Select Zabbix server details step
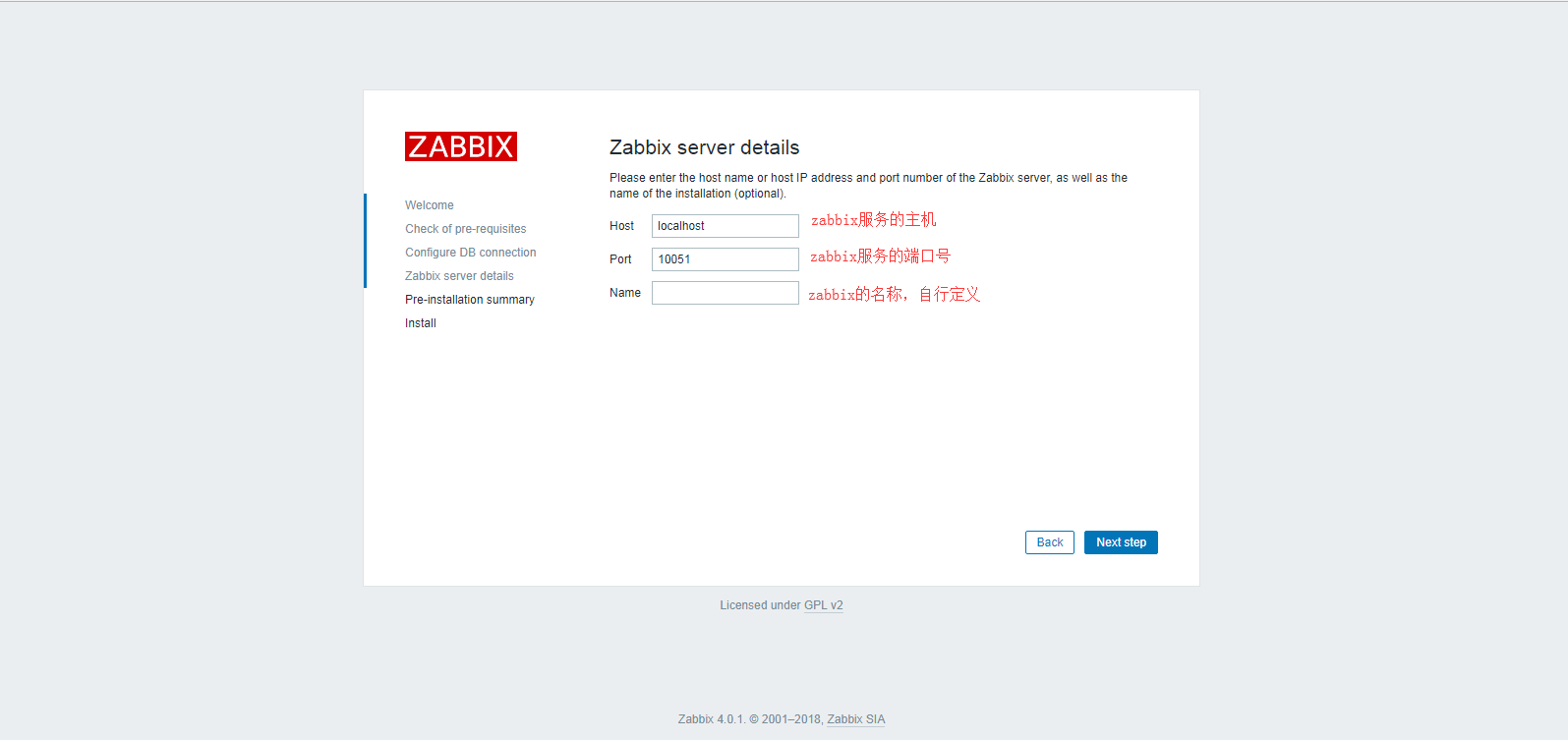Viewport: 1568px width, 740px height. [x=459, y=276]
